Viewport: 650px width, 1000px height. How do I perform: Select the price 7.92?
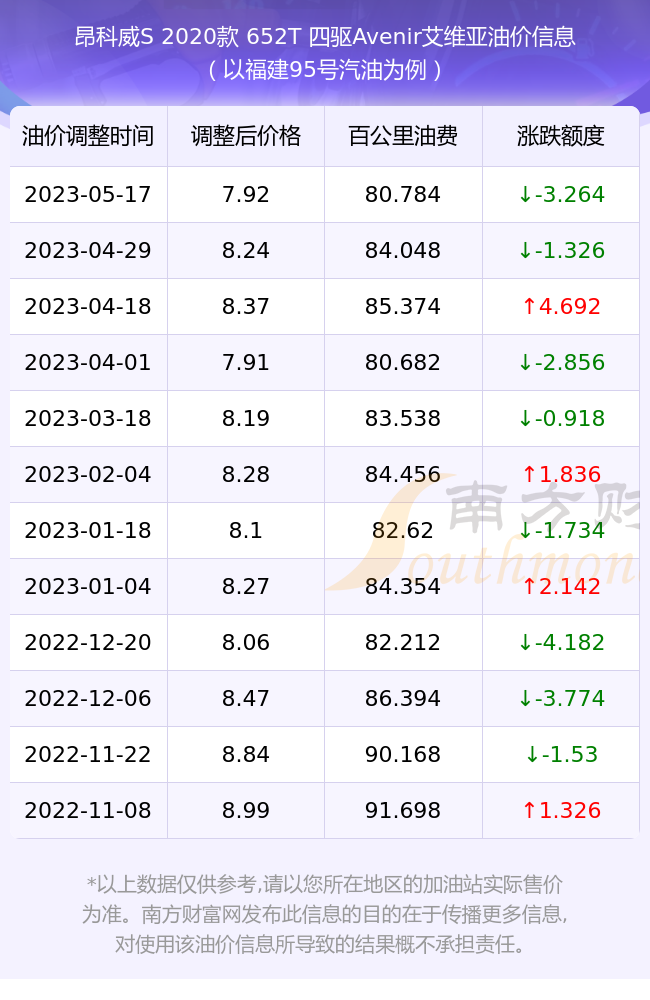tap(246, 195)
